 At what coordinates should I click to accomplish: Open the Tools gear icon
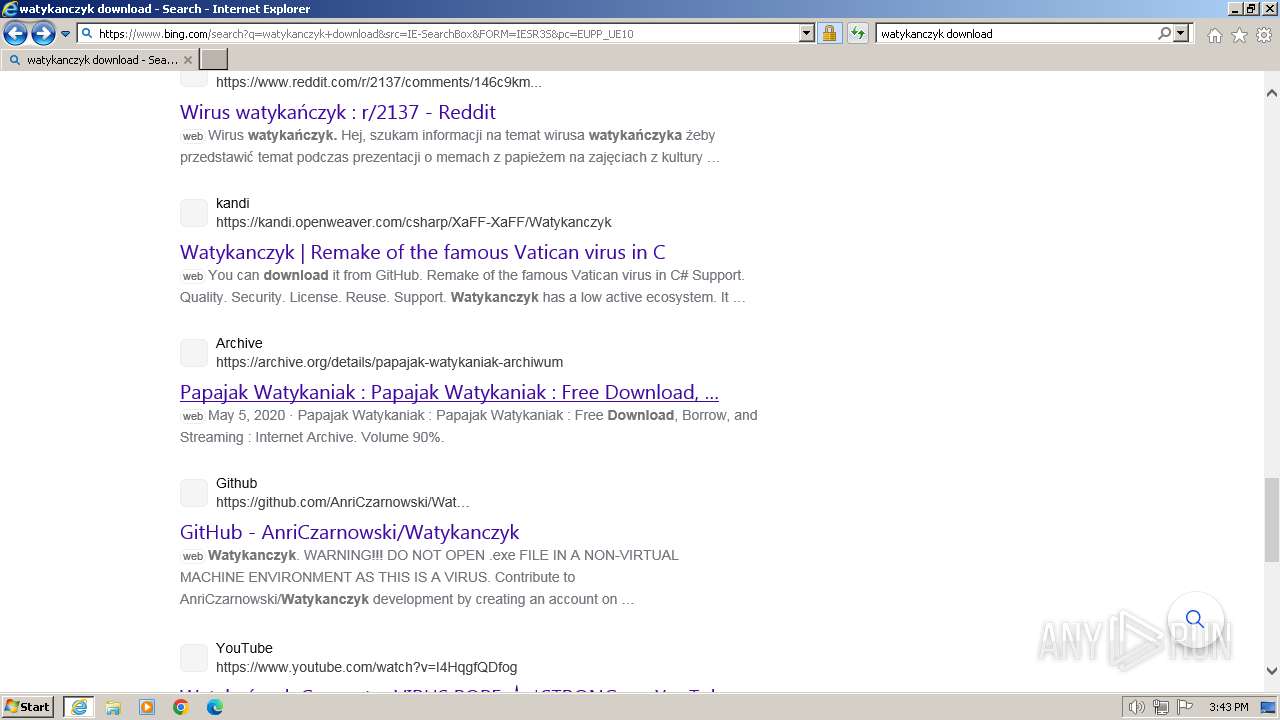click(1264, 35)
